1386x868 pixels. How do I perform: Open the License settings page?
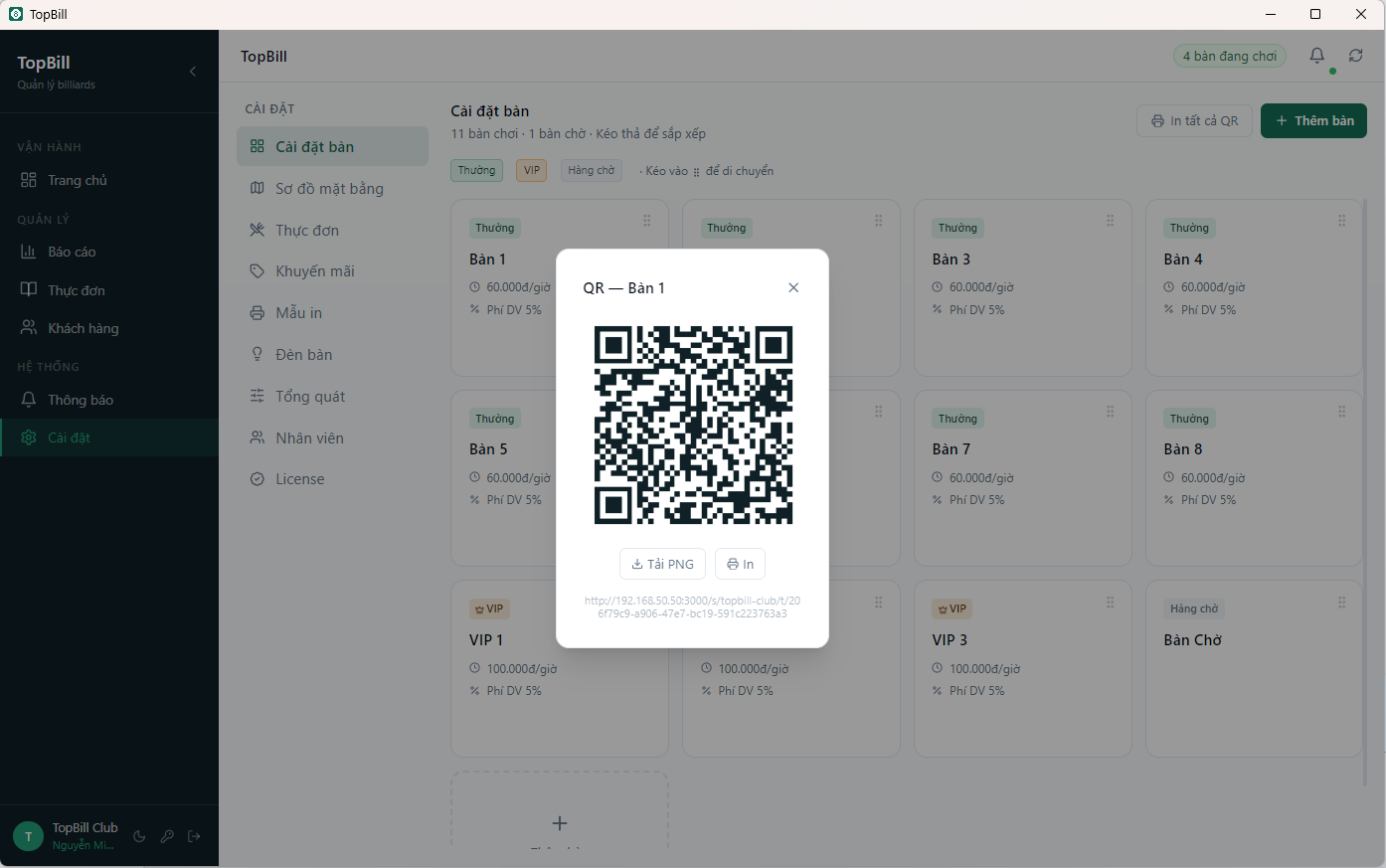(x=332, y=478)
